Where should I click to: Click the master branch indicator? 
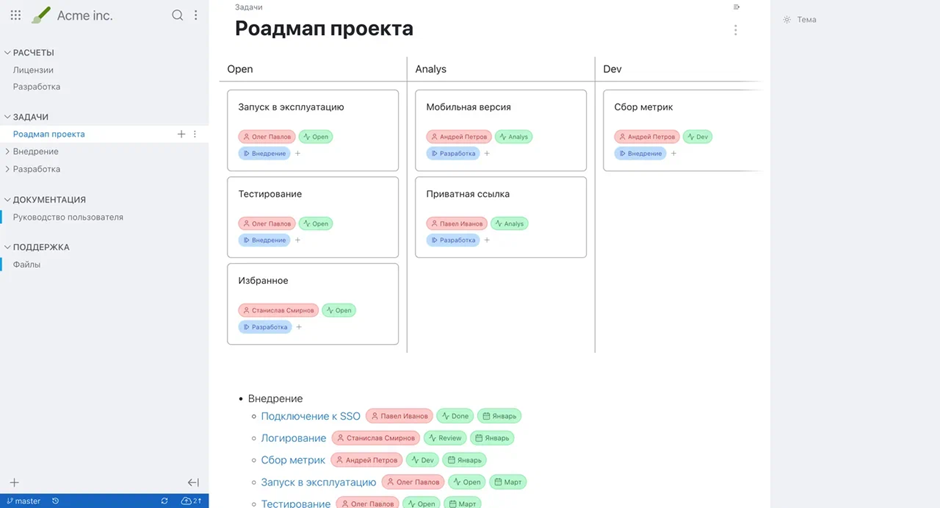click(x=23, y=501)
